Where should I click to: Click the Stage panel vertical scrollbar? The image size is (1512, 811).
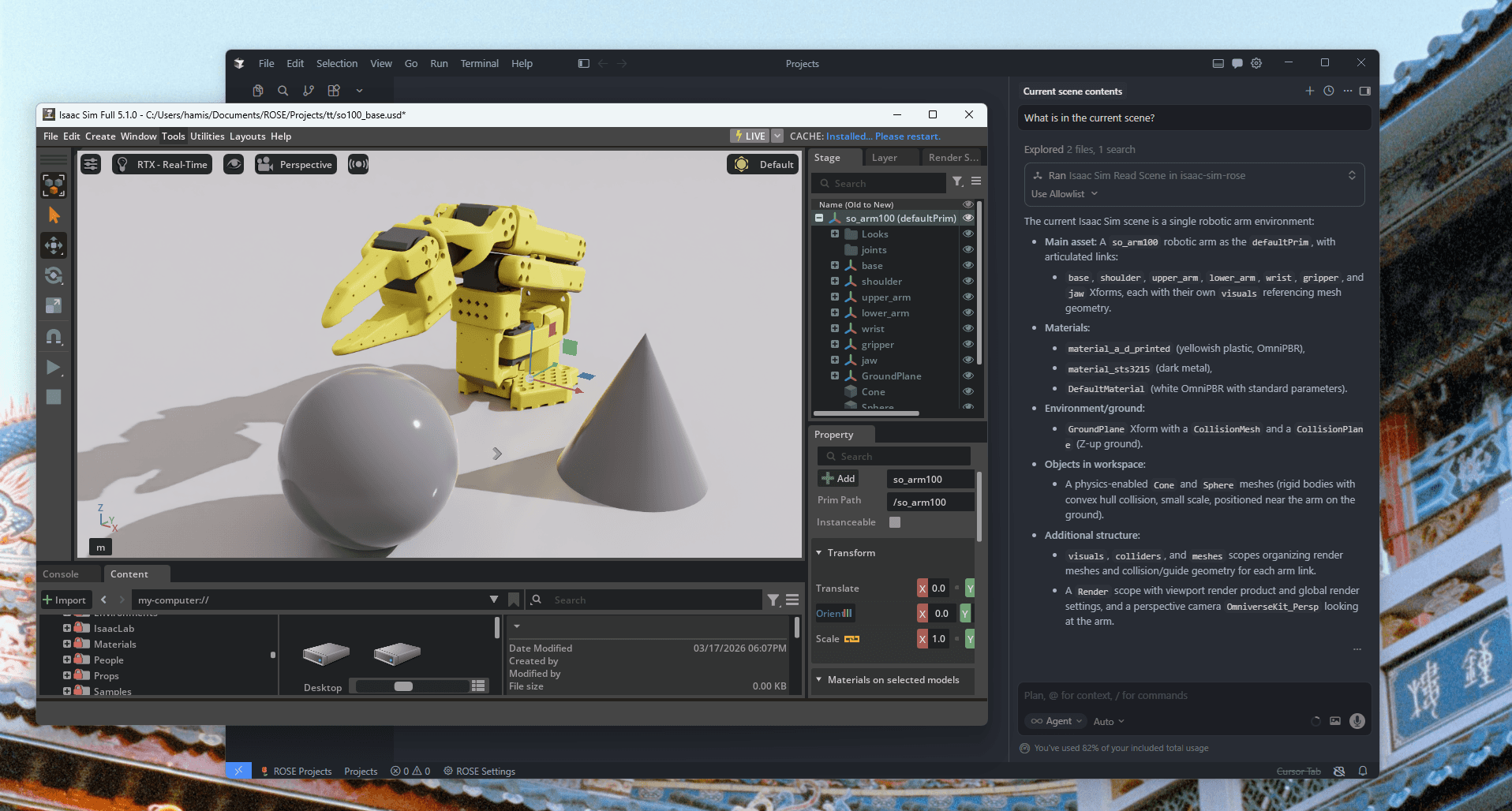coord(979,282)
